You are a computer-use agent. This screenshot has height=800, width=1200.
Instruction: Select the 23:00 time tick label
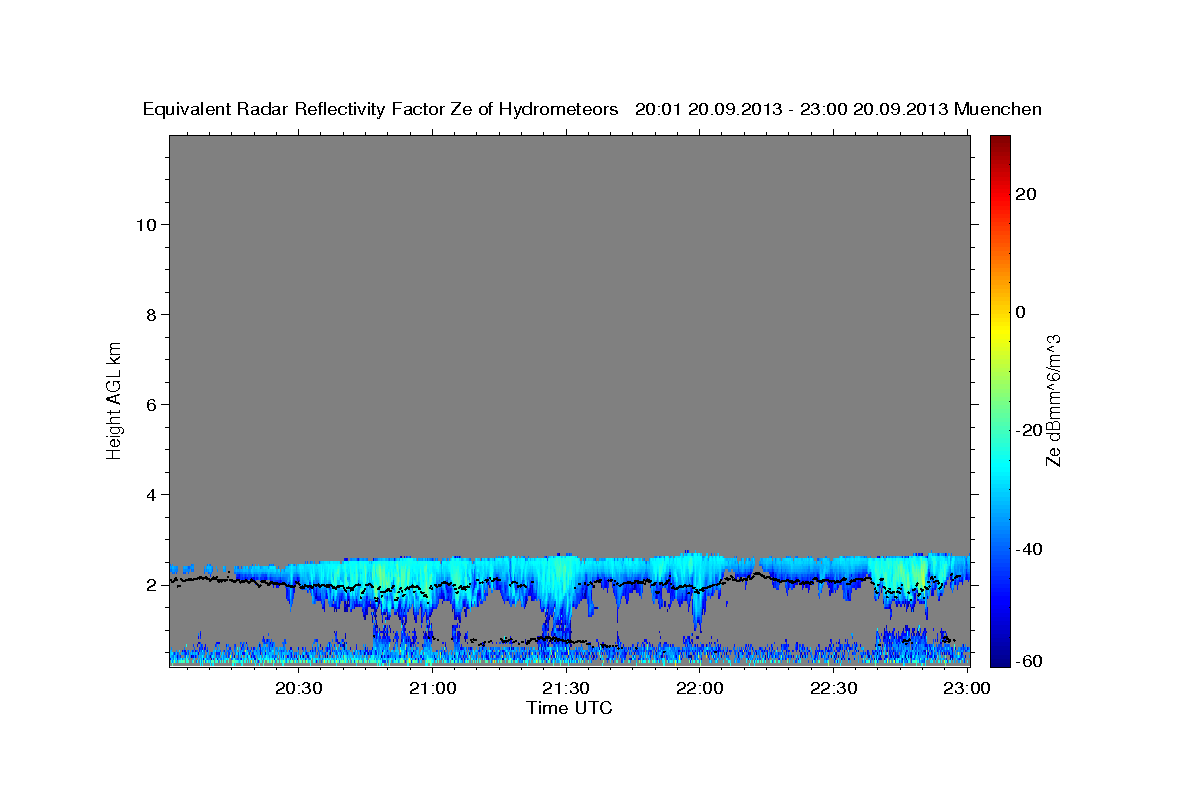click(x=967, y=688)
